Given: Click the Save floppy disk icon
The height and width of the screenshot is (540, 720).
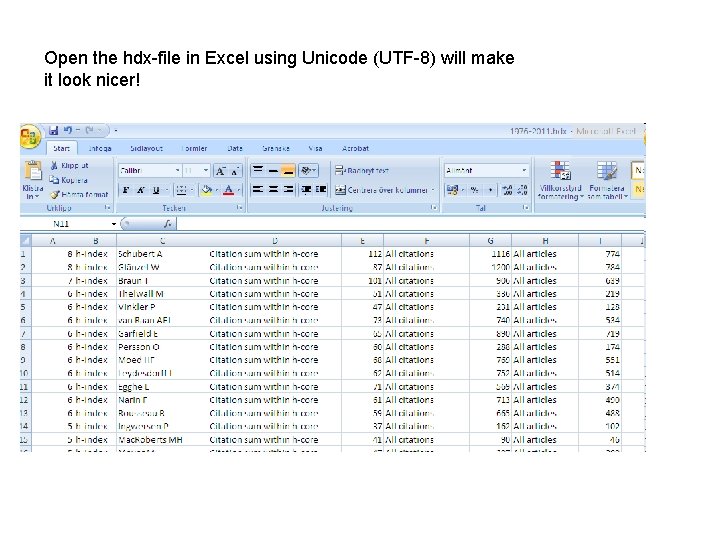Looking at the screenshot, I should coord(54,131).
